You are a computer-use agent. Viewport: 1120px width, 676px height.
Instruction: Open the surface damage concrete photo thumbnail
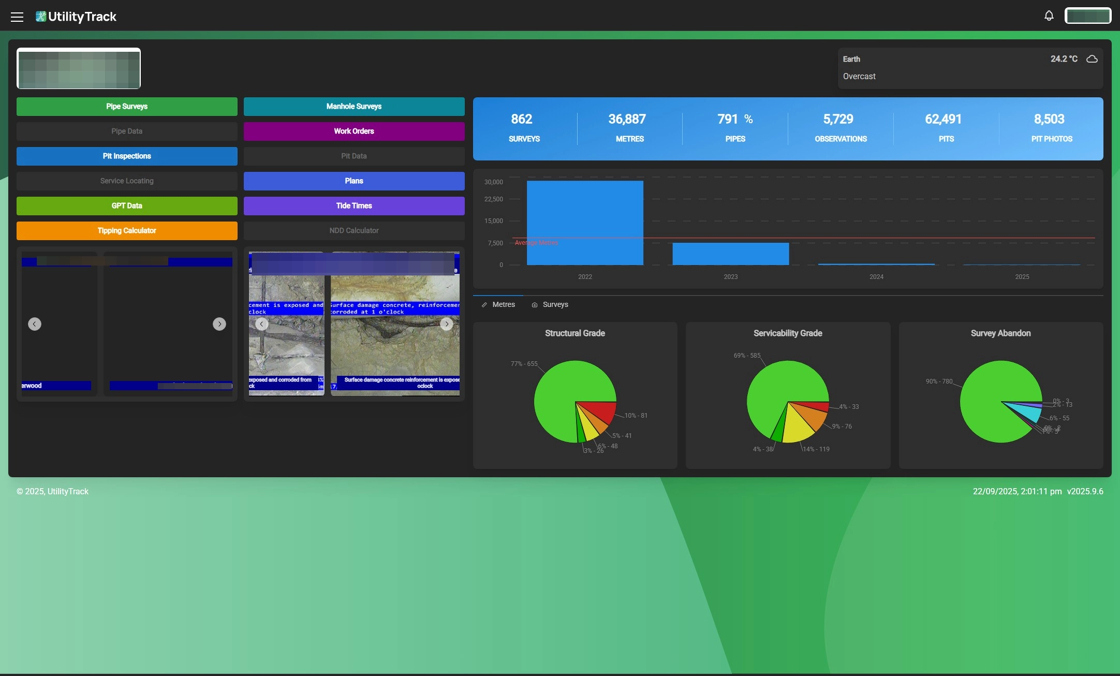click(x=396, y=322)
